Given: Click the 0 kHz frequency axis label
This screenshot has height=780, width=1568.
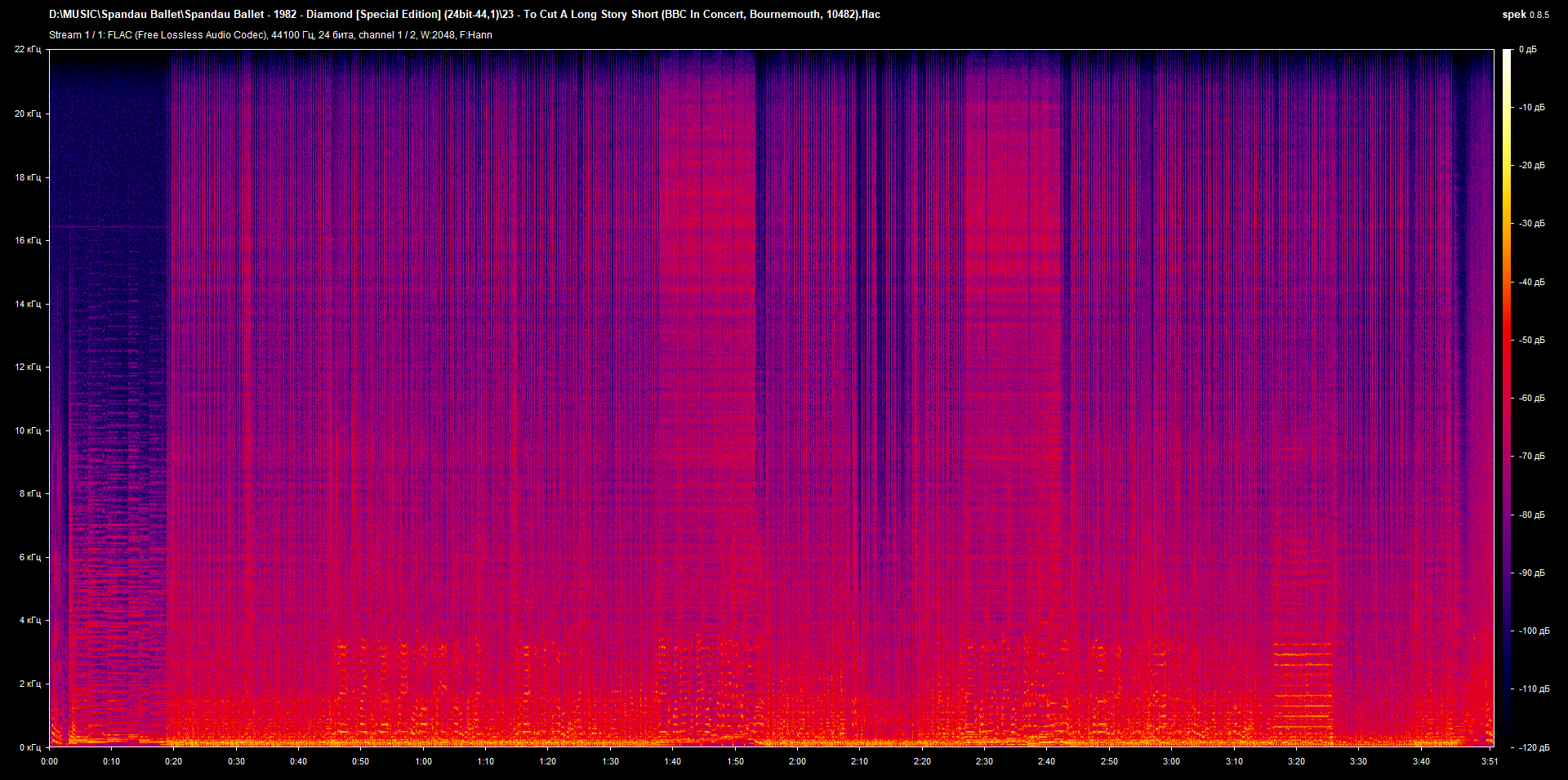Looking at the screenshot, I should tap(30, 747).
